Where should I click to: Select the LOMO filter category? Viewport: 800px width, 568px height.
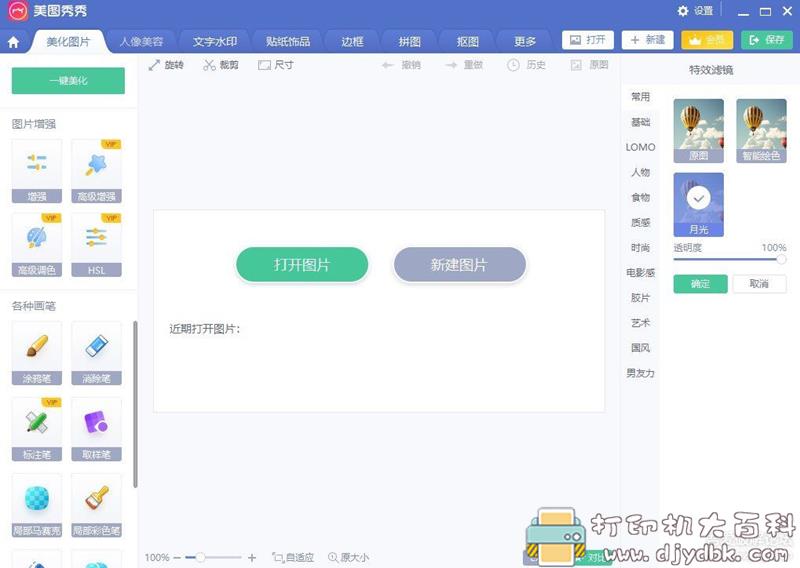(640, 147)
